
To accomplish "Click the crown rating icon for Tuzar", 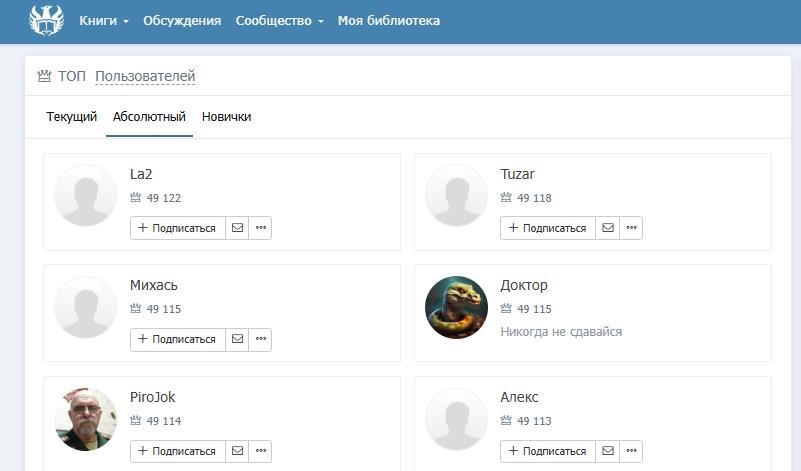I will (x=506, y=197).
